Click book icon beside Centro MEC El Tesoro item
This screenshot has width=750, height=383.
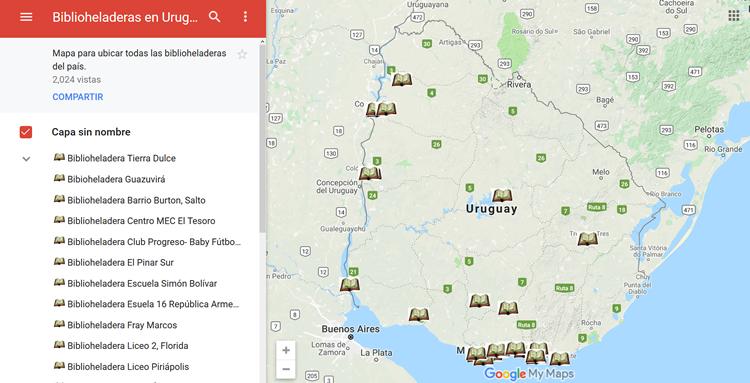(59, 219)
